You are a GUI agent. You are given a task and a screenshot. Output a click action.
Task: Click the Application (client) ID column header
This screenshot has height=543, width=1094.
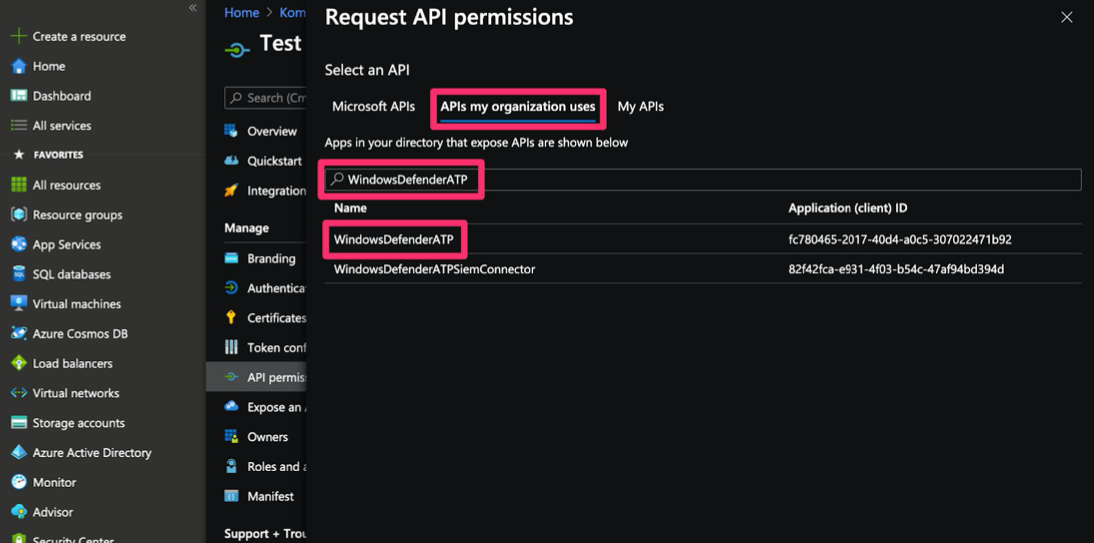coord(848,208)
